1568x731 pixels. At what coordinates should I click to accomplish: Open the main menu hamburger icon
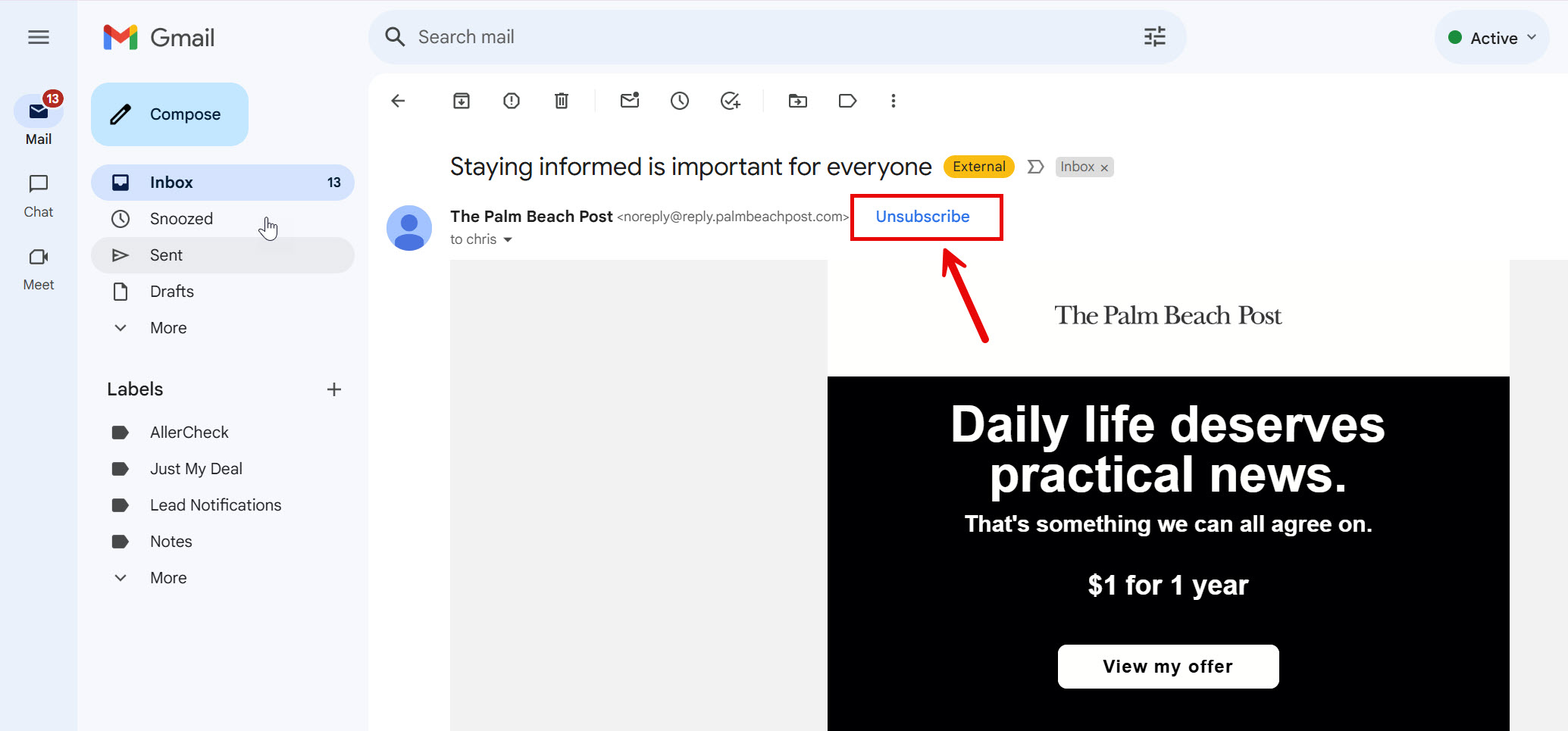tap(39, 37)
